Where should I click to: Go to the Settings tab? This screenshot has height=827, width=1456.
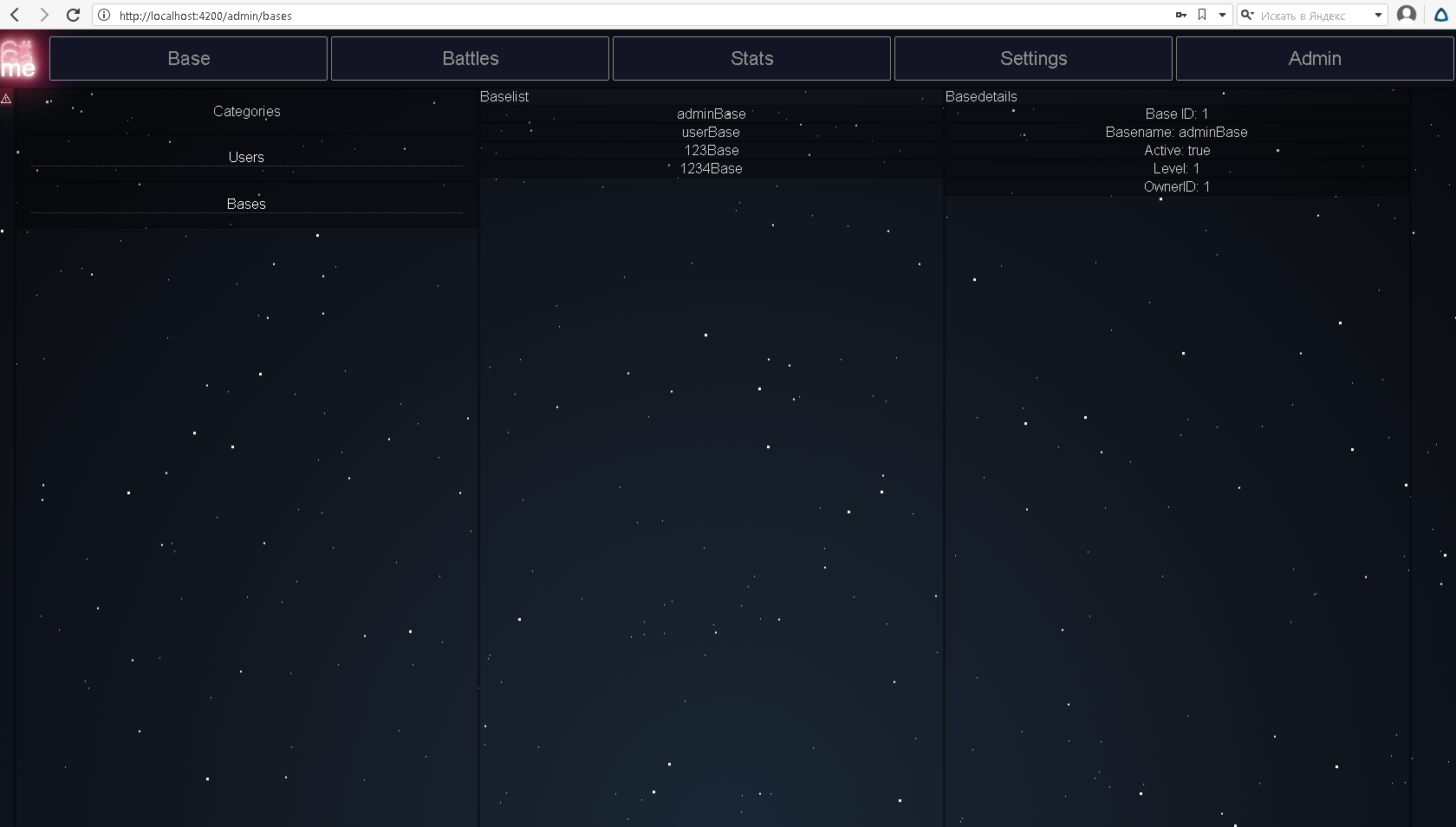[1033, 58]
